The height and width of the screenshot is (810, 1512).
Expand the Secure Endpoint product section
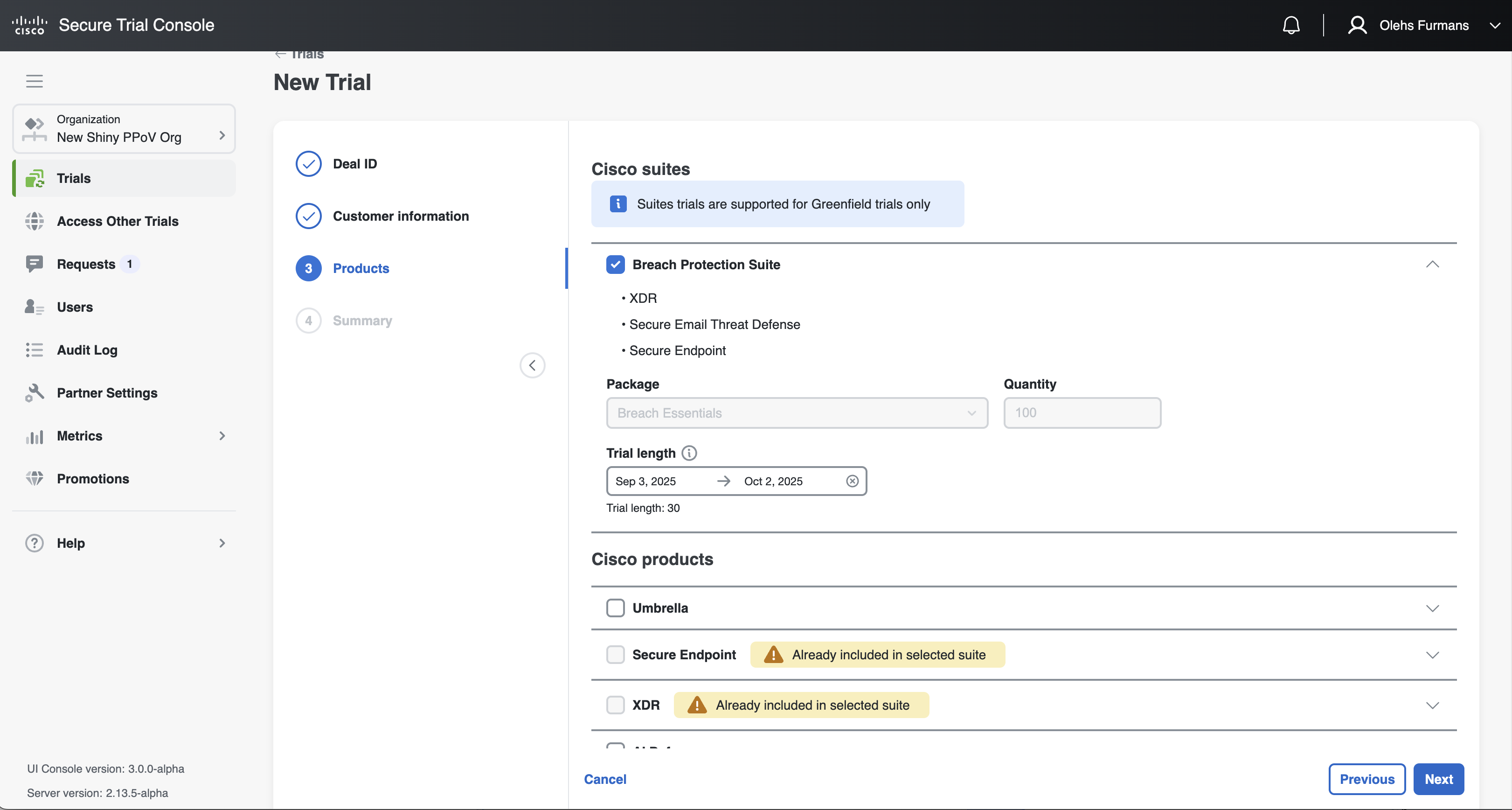[x=1432, y=655]
